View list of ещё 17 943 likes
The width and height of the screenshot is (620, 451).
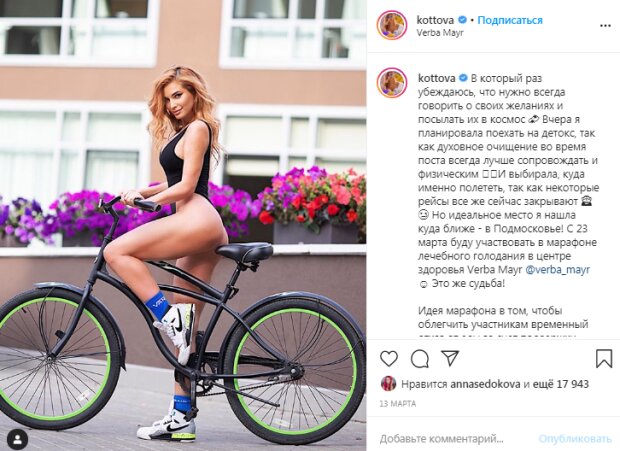pos(561,384)
